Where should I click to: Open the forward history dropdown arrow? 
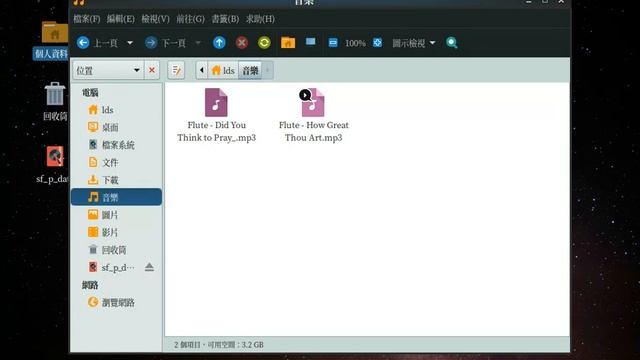pyautogui.click(x=198, y=43)
